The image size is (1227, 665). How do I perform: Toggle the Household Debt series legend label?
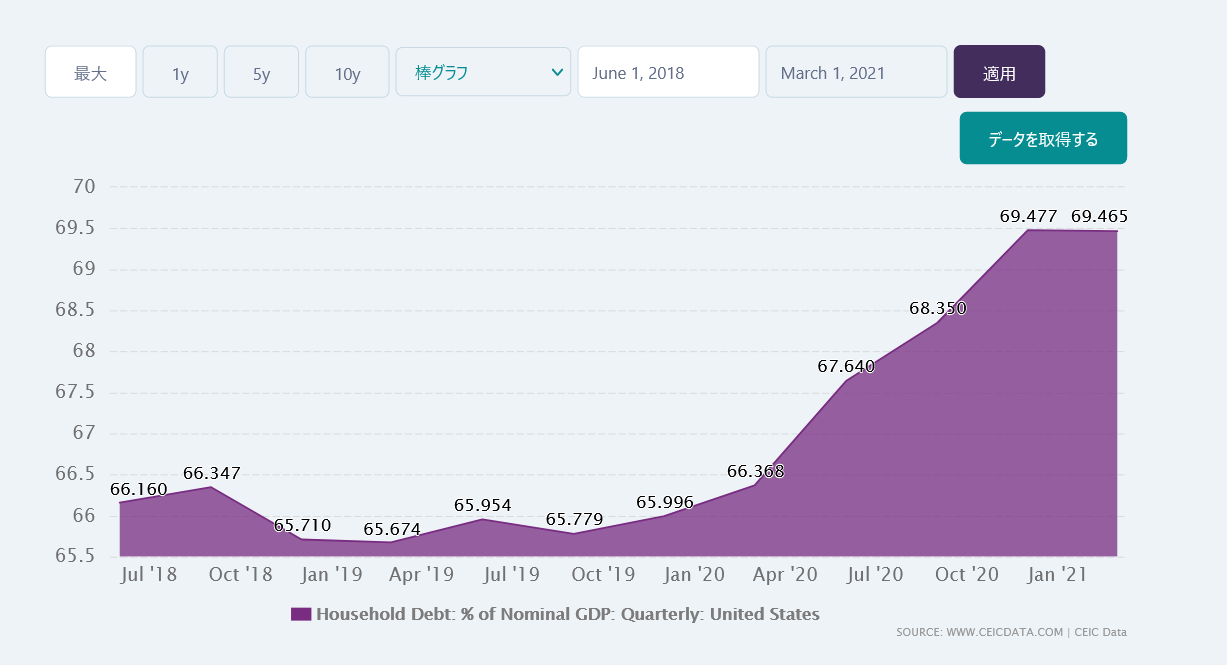(567, 614)
